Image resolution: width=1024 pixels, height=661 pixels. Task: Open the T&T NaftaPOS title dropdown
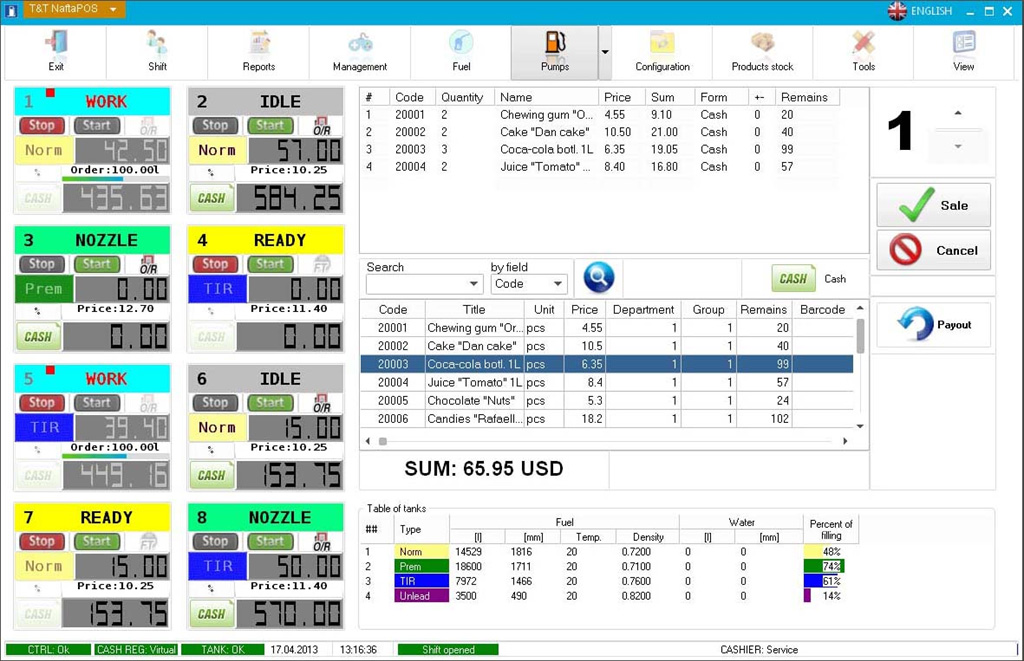click(113, 9)
